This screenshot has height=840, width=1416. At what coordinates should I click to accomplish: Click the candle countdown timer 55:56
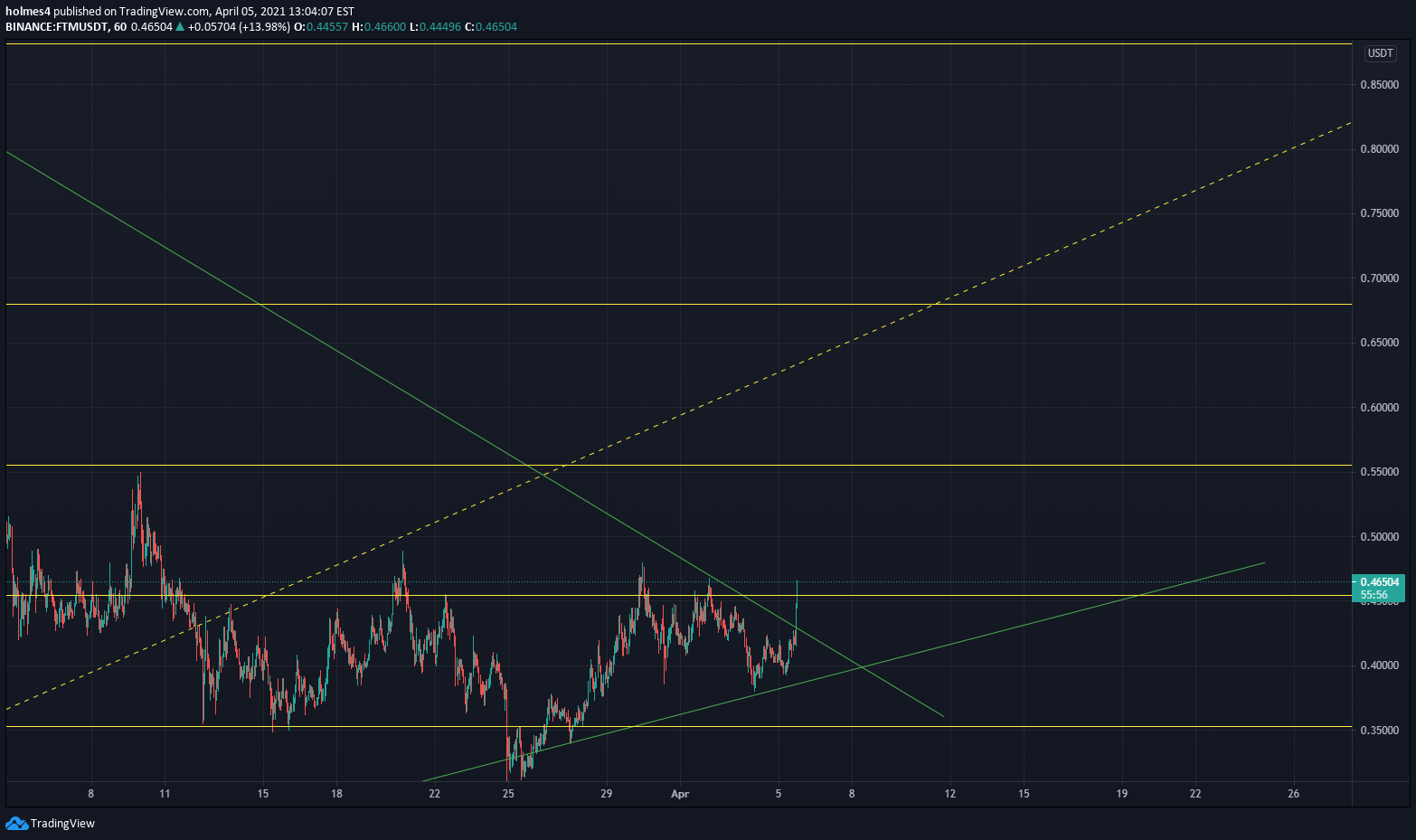click(1374, 595)
